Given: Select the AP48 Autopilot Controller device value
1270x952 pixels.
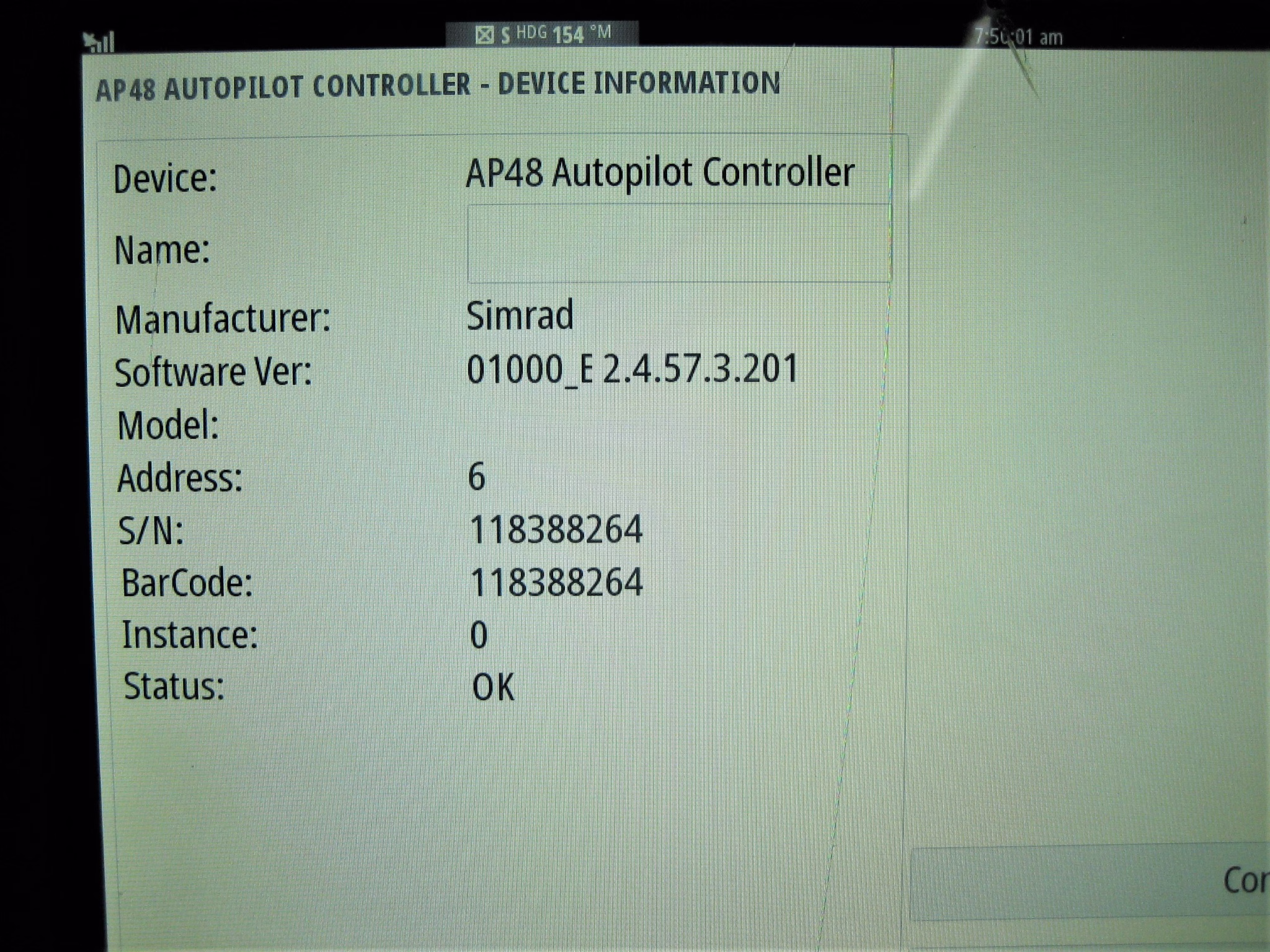Looking at the screenshot, I should click(660, 173).
